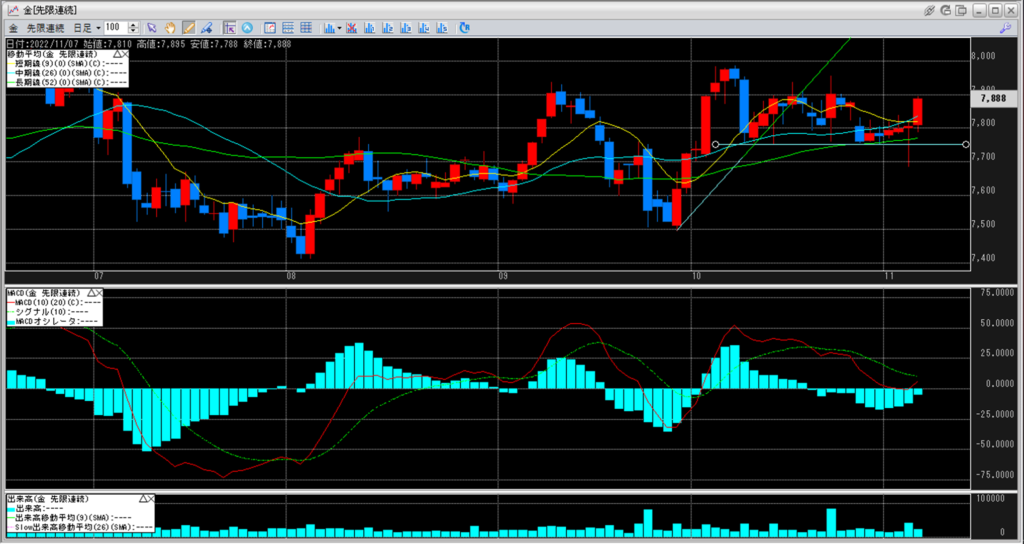The image size is (1024, 544).
Task: Maximize the 金[先限連続] chart window
Action: click(x=995, y=10)
